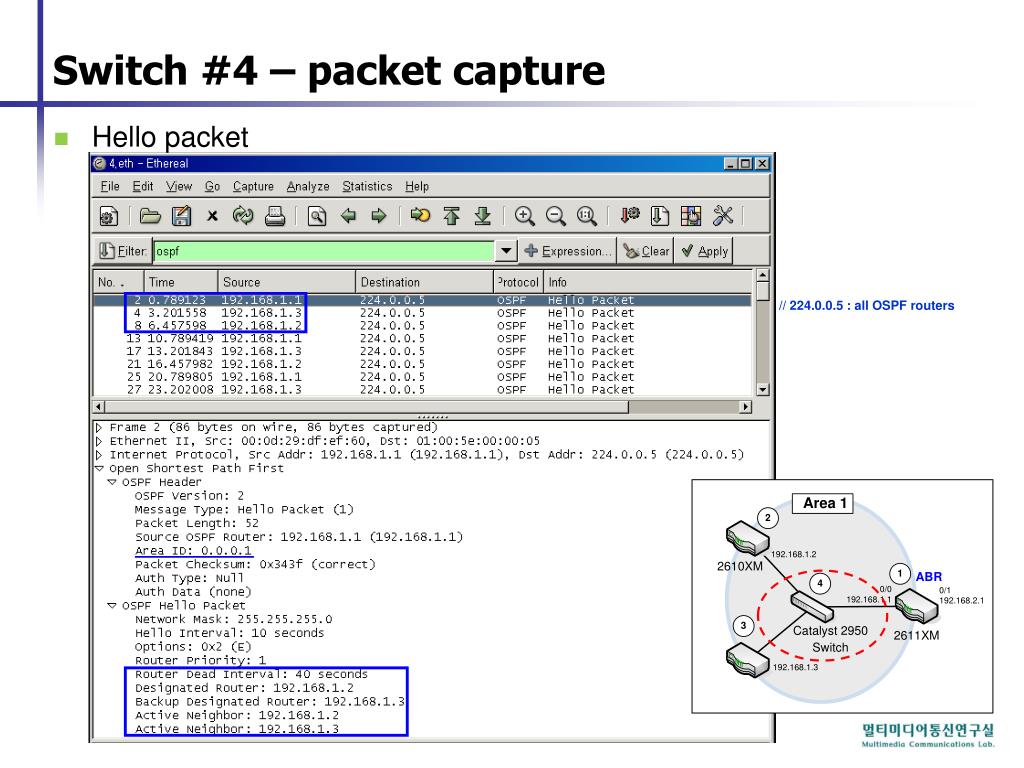Open the File menu

(x=110, y=187)
